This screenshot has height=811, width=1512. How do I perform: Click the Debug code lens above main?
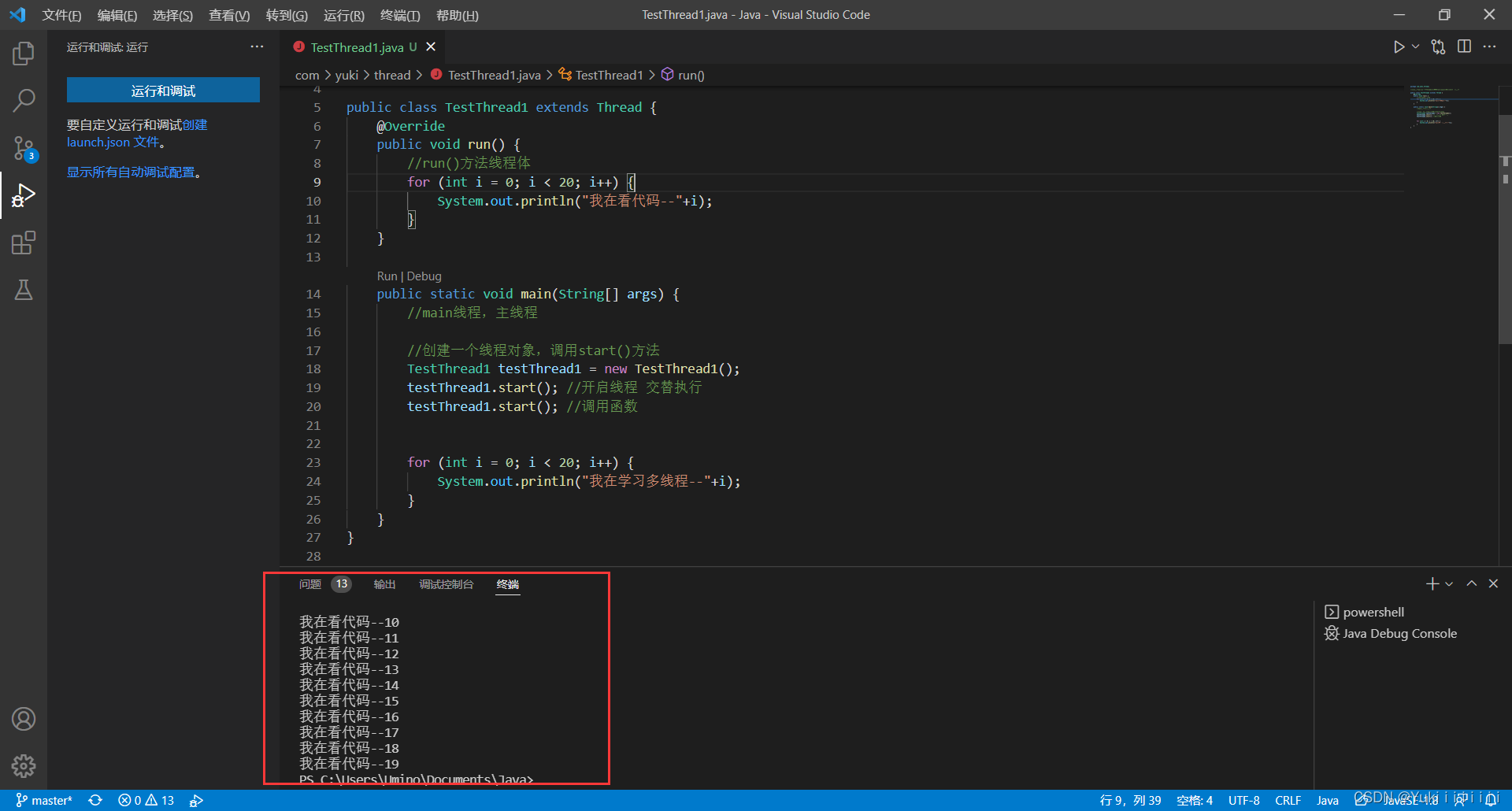(x=424, y=276)
